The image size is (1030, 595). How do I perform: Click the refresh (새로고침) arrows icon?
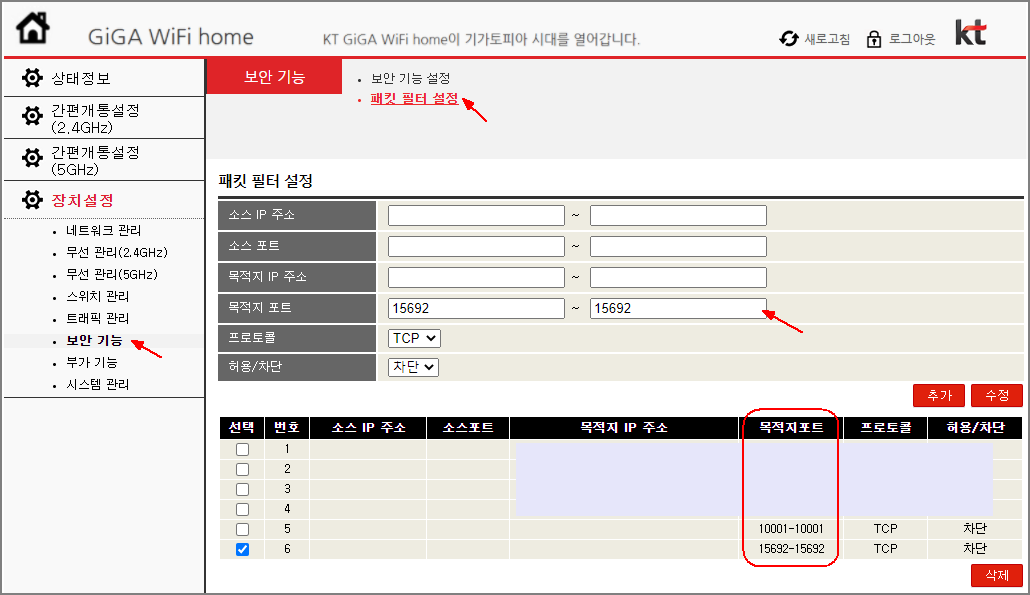click(x=788, y=39)
